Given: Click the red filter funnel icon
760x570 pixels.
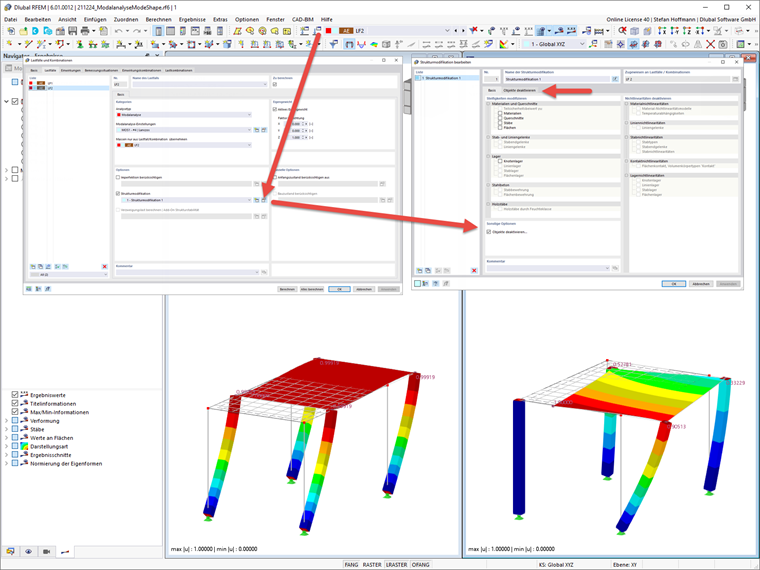Looking at the screenshot, I should pos(475,31).
